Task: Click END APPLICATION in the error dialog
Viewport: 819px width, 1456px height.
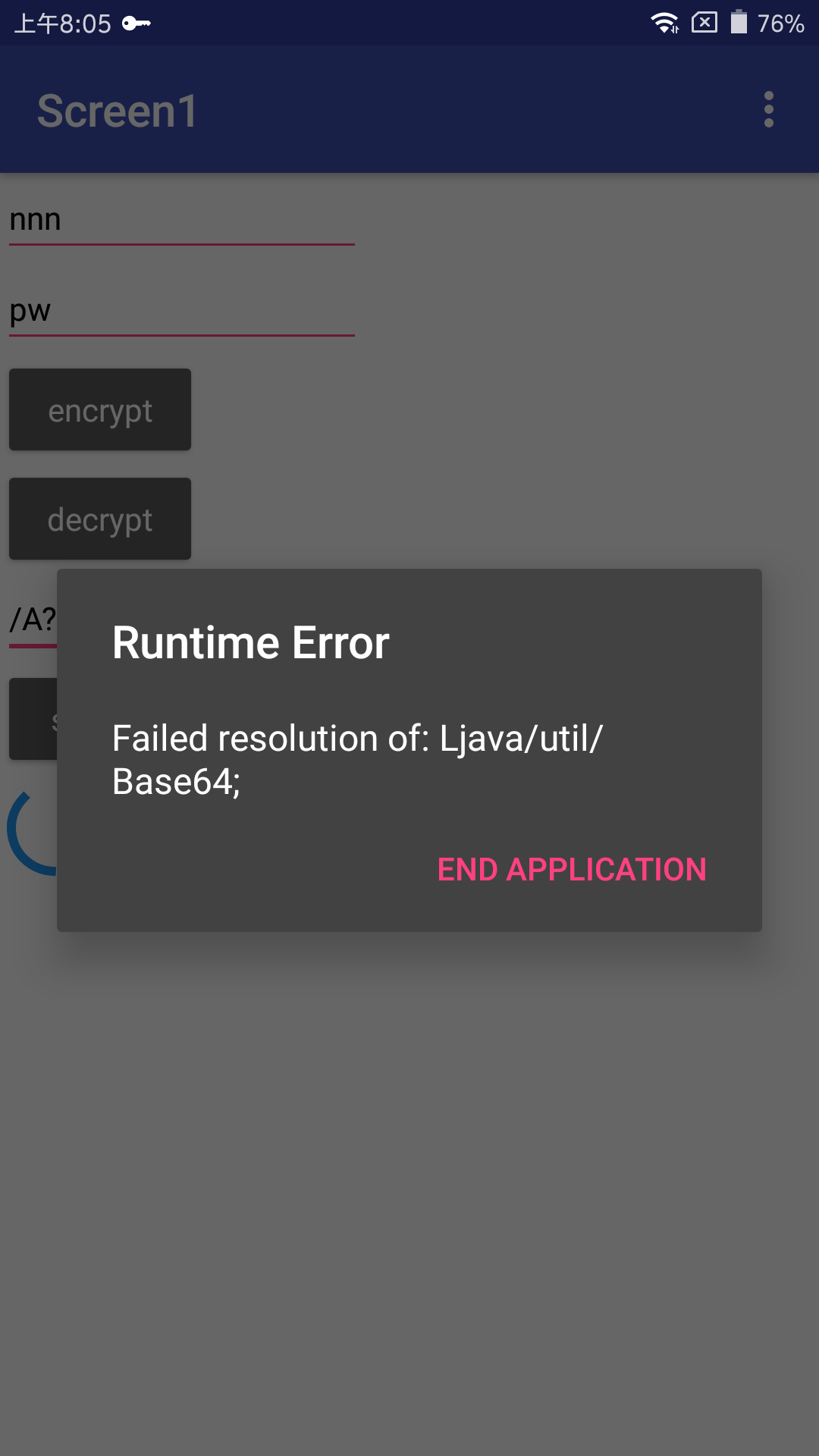Action: pyautogui.click(x=572, y=869)
